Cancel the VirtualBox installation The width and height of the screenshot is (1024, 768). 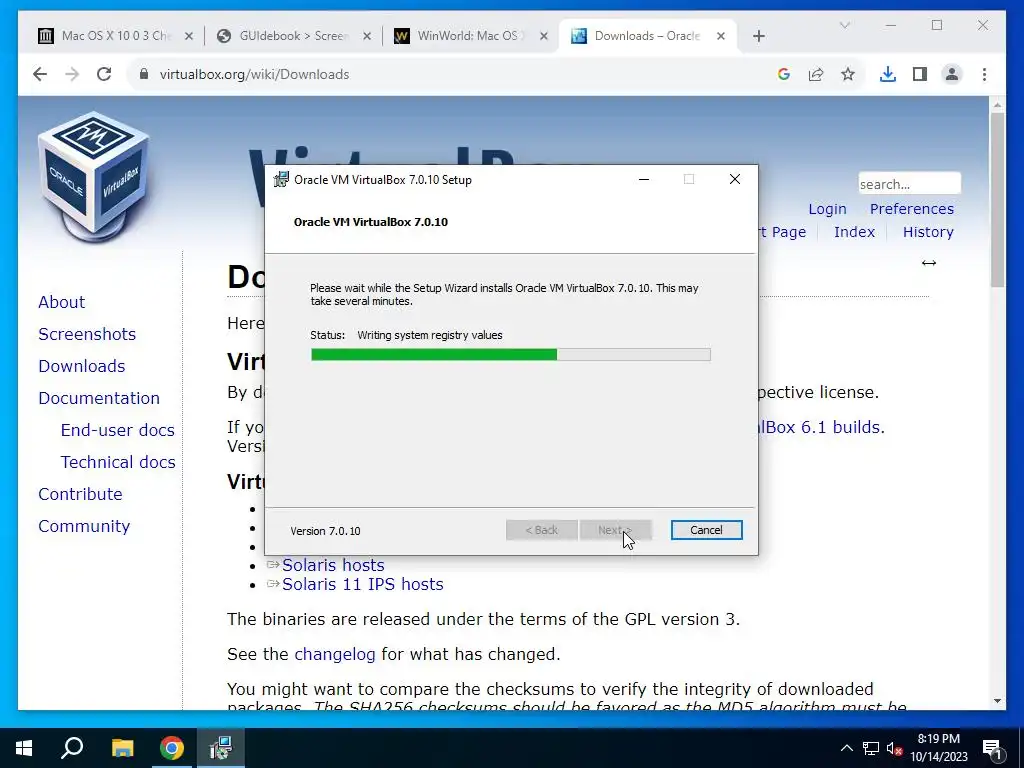coord(706,530)
